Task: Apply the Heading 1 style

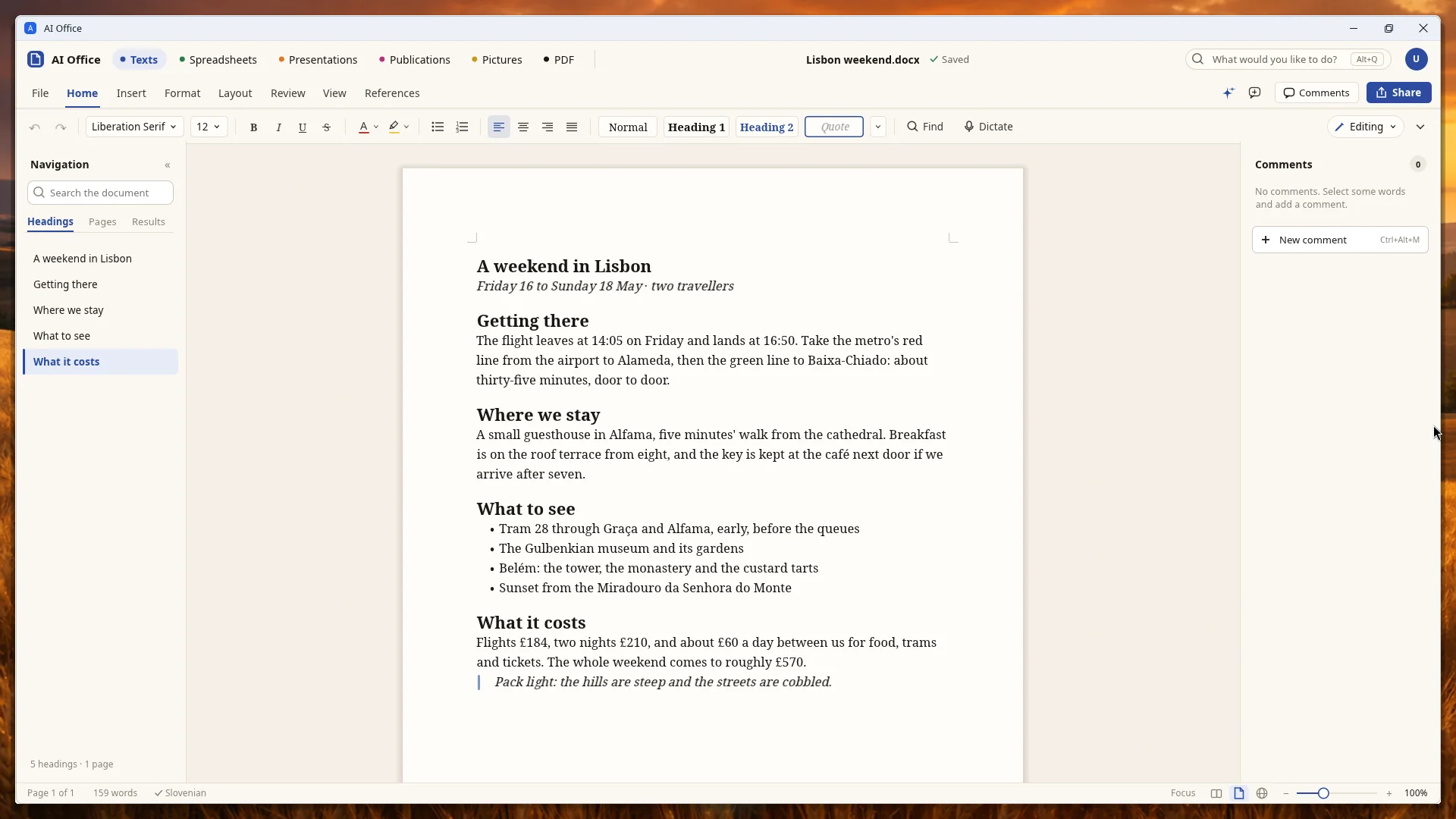Action: tap(696, 127)
